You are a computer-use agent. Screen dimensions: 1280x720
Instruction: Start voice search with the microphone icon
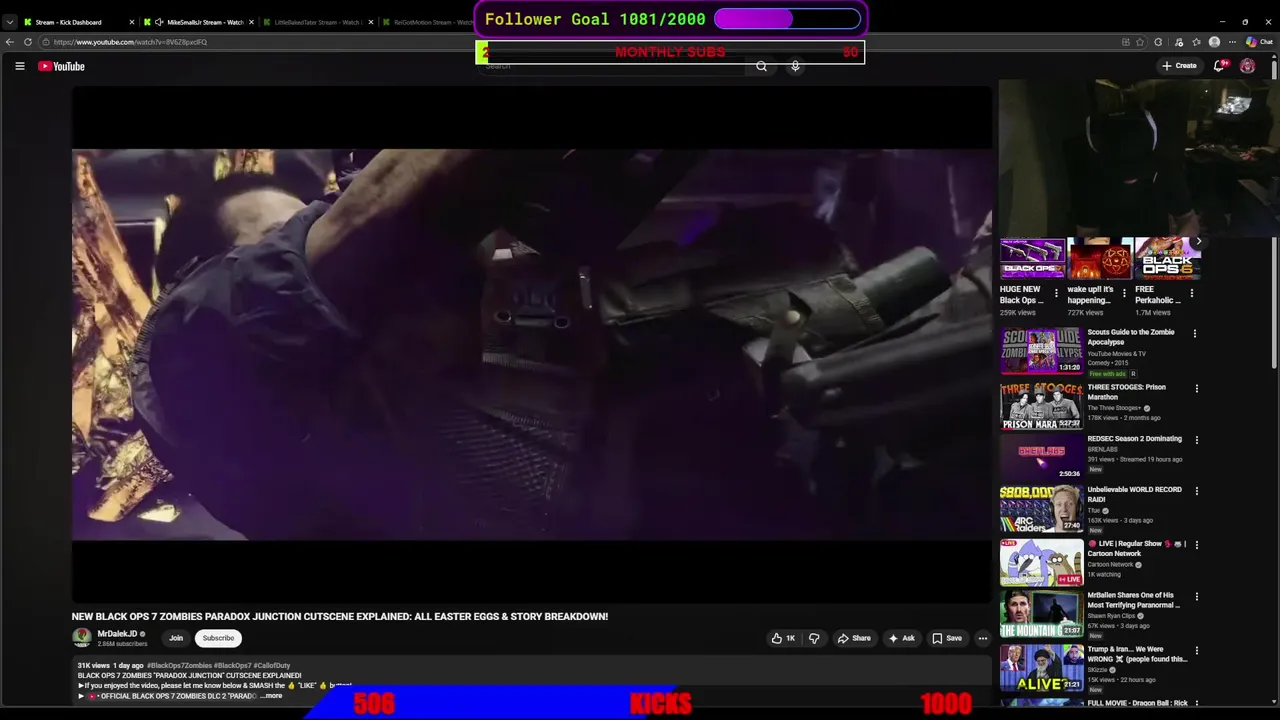point(795,66)
